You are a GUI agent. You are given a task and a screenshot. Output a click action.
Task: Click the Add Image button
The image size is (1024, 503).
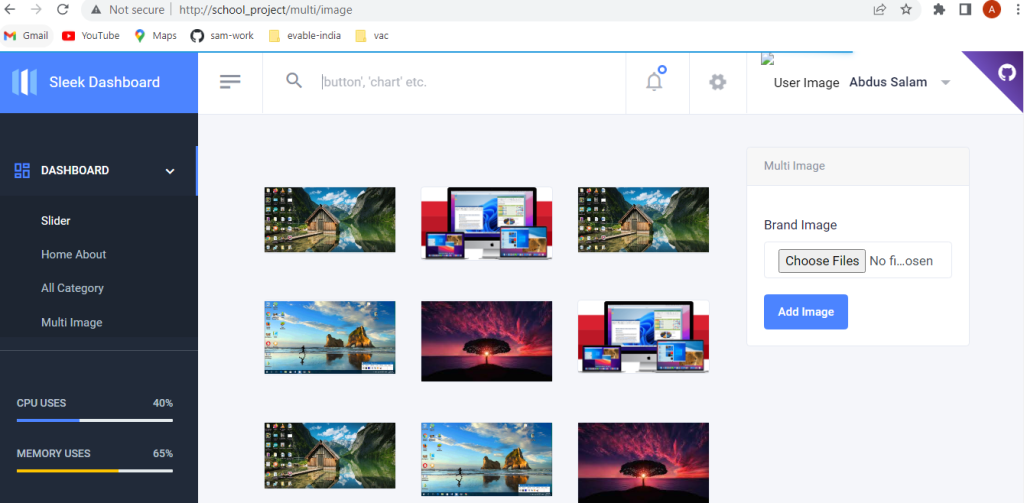805,312
